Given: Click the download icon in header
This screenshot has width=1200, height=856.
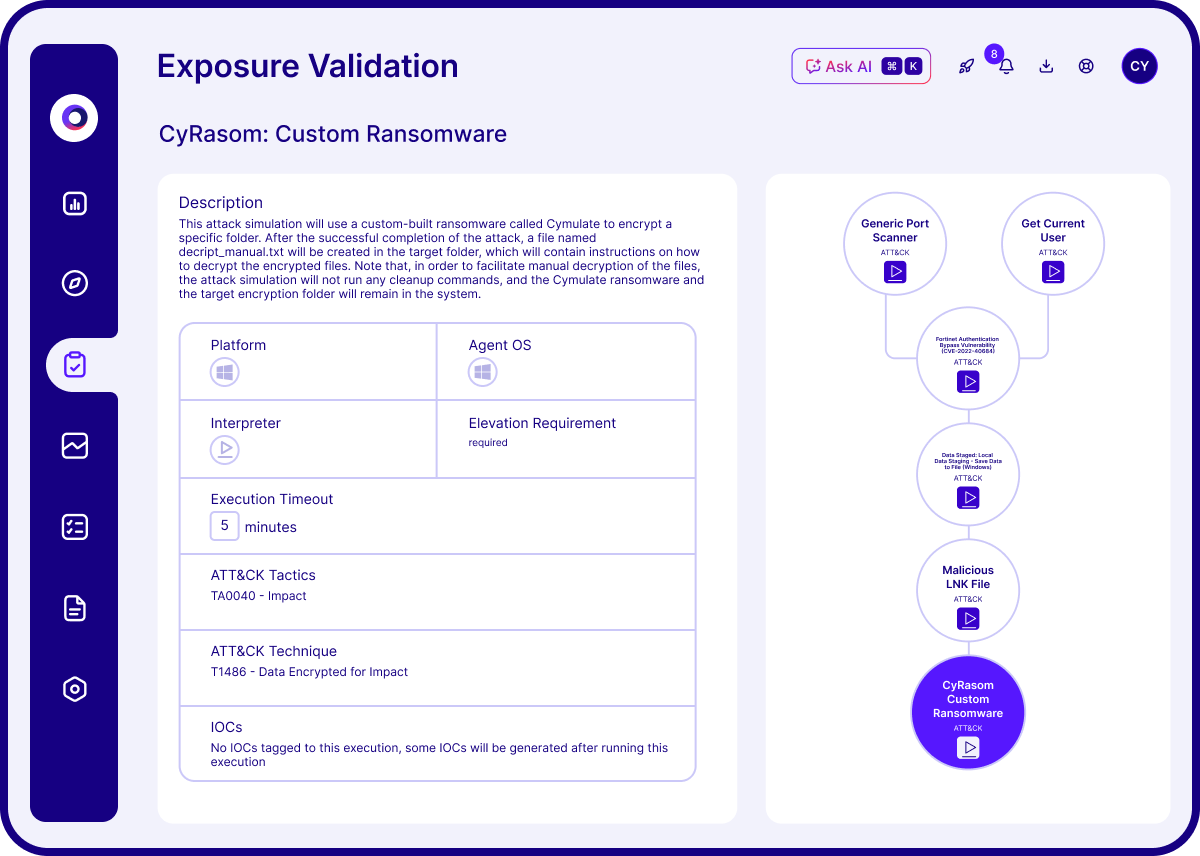Looking at the screenshot, I should coord(1046,67).
